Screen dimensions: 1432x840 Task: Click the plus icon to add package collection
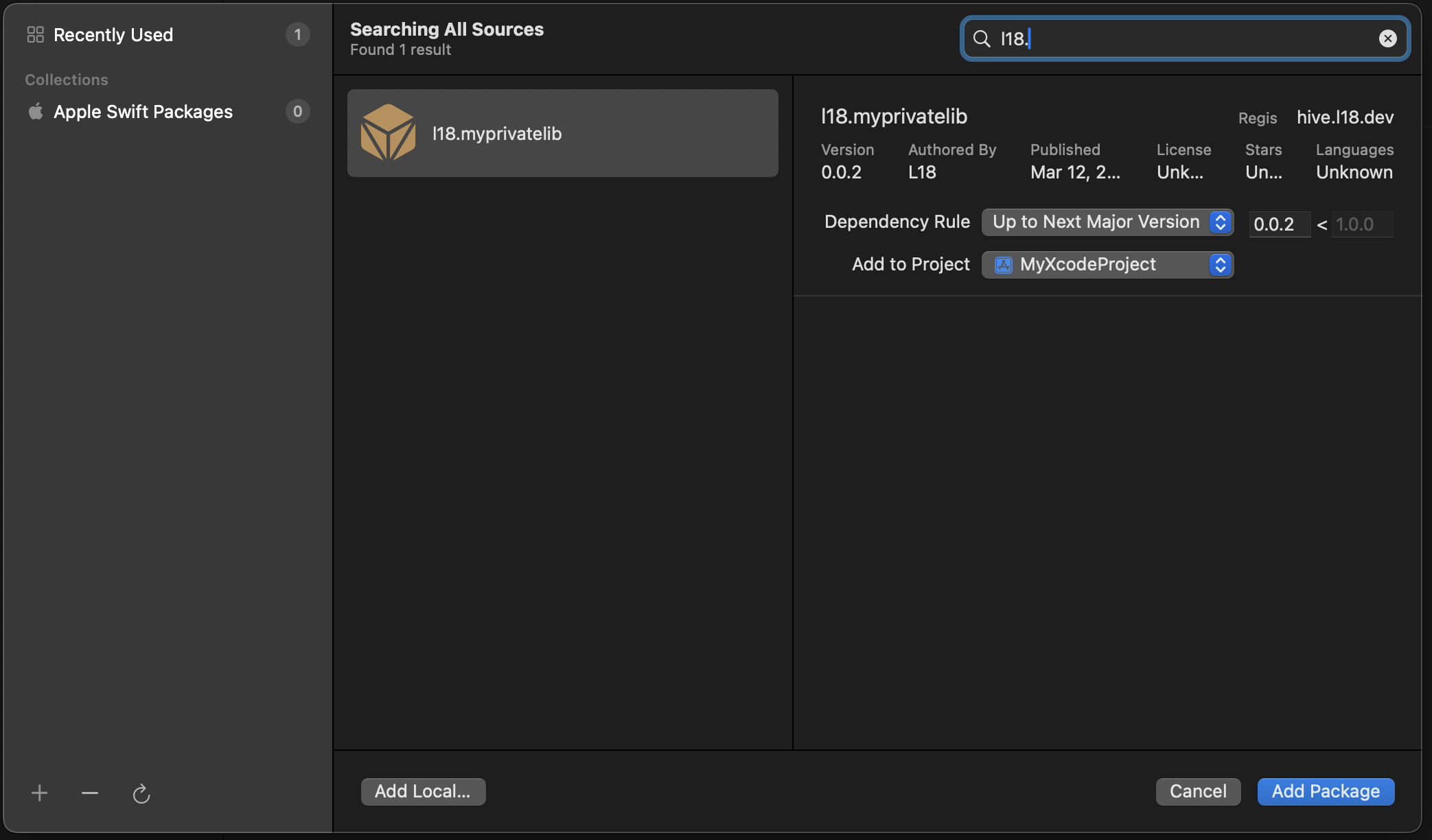tap(39, 793)
